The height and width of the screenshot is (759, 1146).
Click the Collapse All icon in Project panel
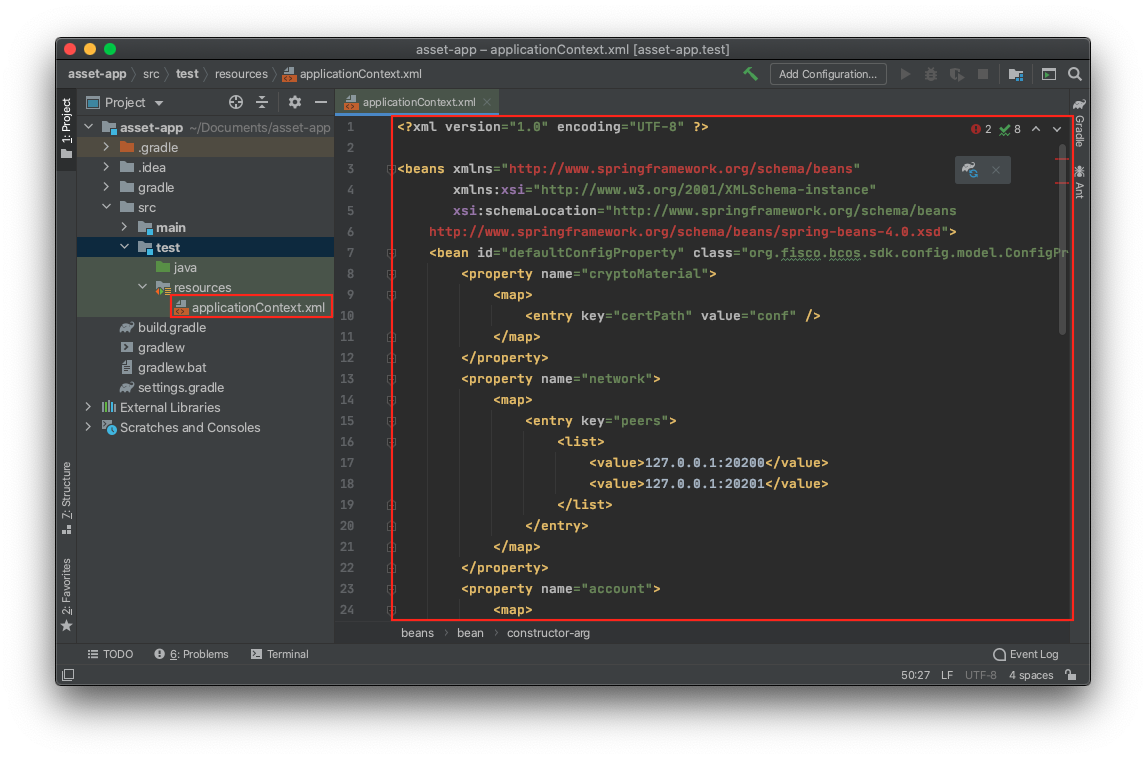click(262, 102)
